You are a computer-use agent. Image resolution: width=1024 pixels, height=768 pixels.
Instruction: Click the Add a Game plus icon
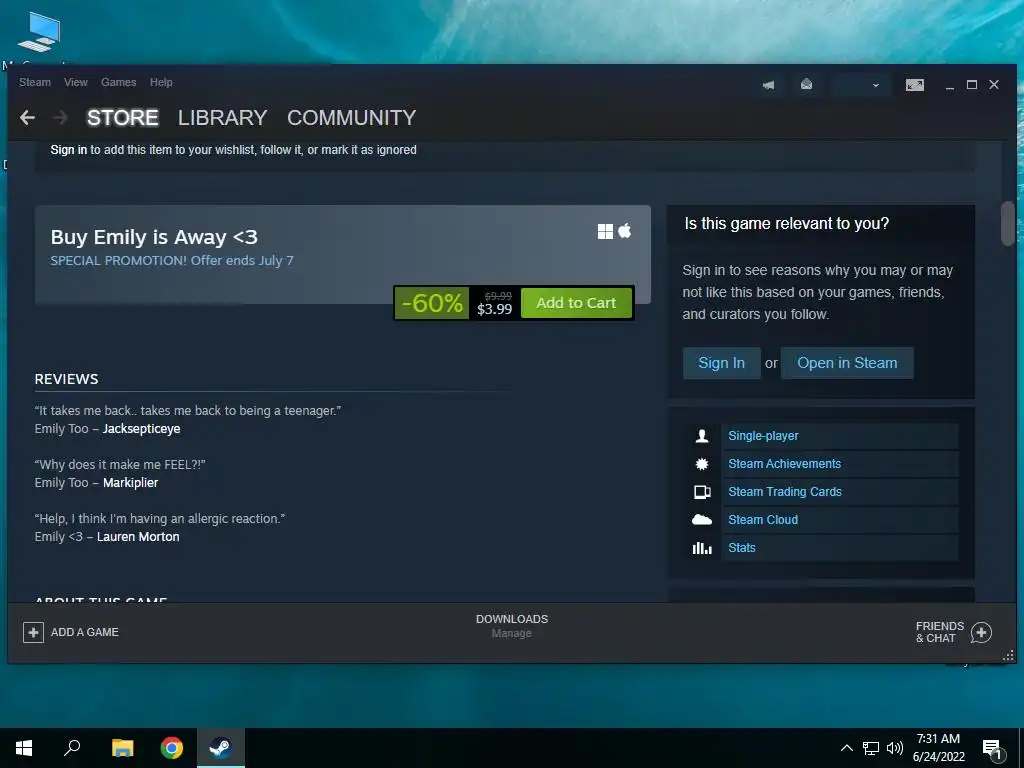(x=33, y=632)
